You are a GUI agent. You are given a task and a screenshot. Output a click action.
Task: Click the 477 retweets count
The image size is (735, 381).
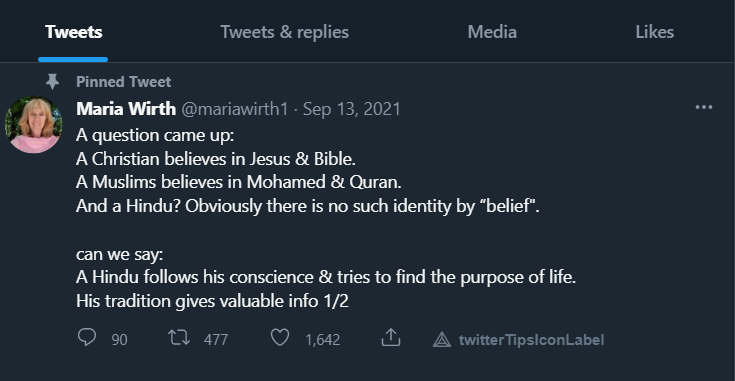point(216,339)
